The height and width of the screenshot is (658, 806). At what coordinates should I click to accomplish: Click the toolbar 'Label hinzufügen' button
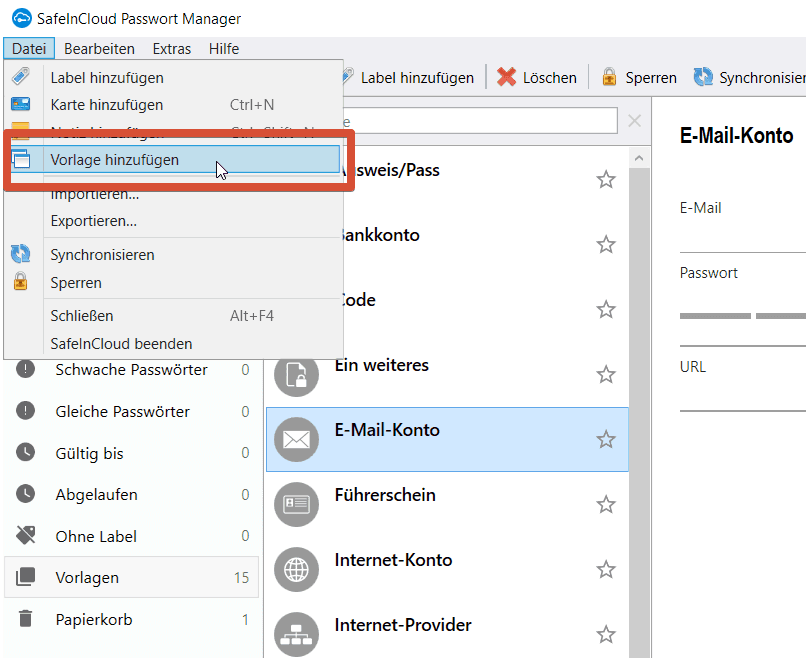(410, 78)
